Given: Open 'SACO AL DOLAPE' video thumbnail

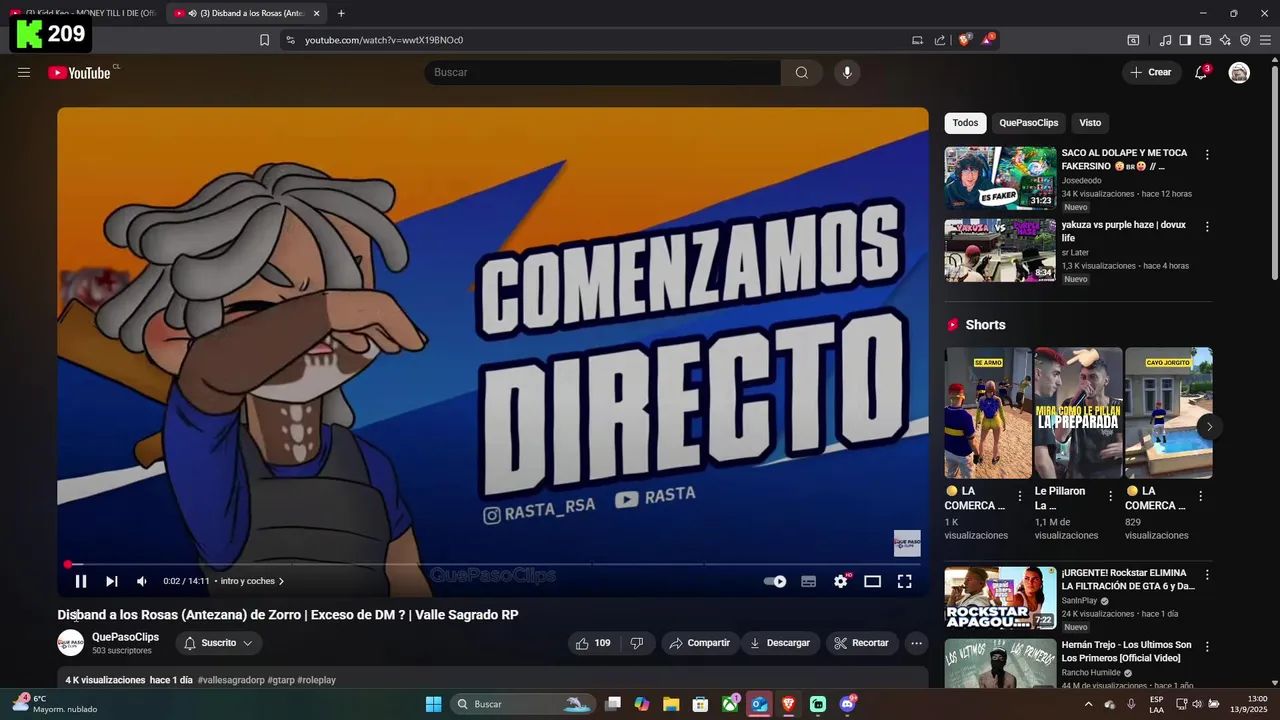Looking at the screenshot, I should (1000, 178).
